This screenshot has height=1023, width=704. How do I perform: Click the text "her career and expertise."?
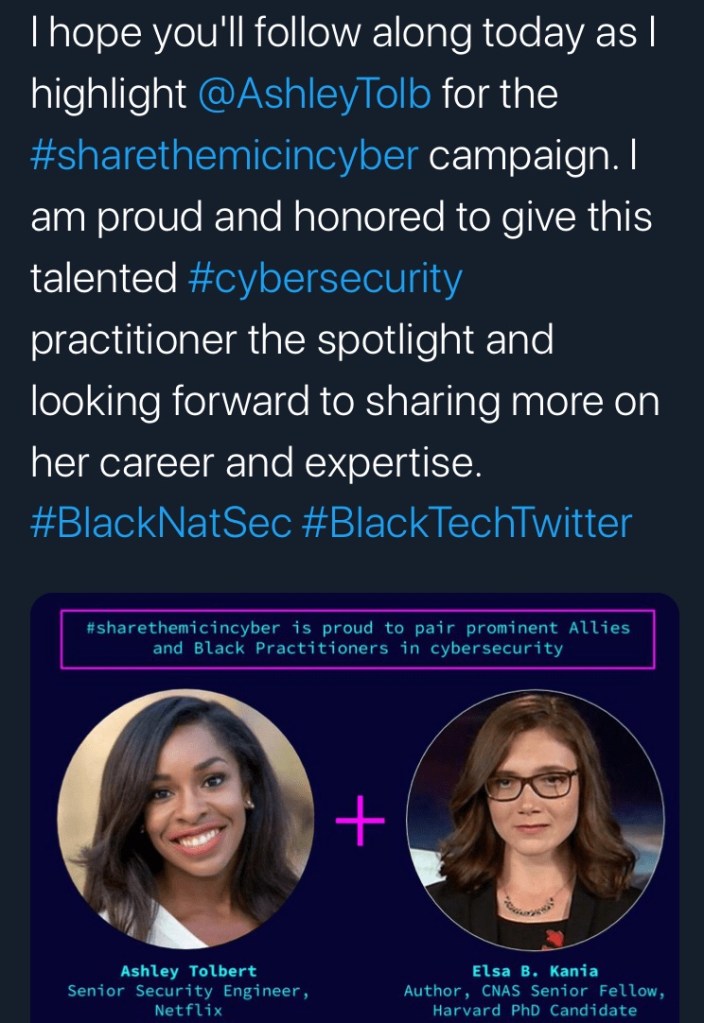[x=250, y=463]
